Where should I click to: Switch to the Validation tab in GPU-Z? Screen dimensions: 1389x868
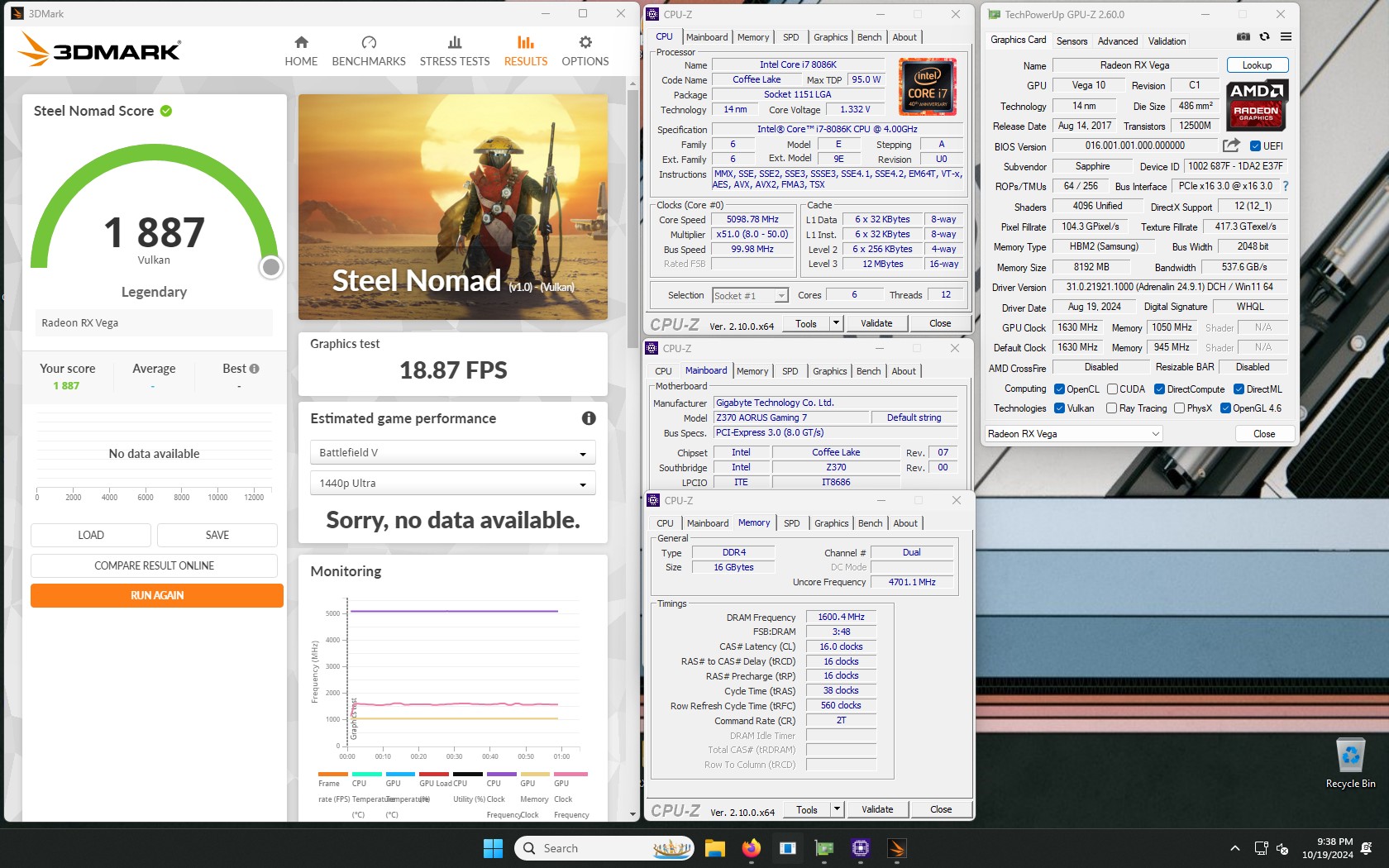click(x=1167, y=41)
